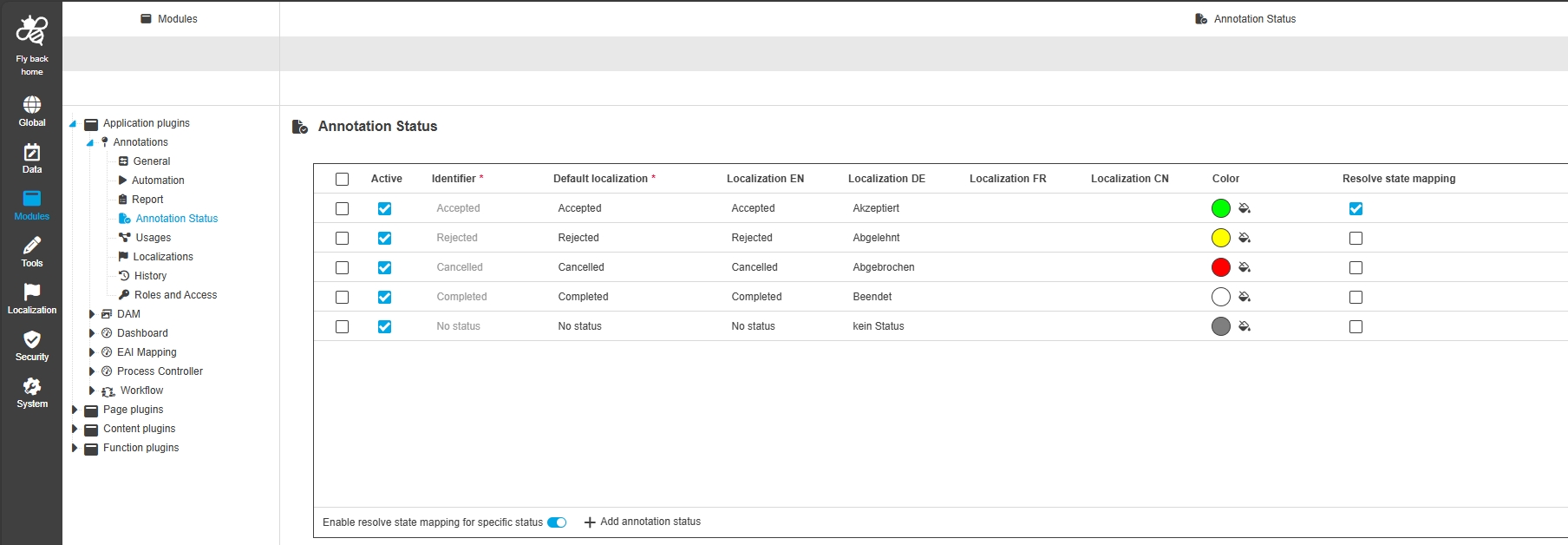
Task: Click the Completed identifier field
Action: click(461, 297)
